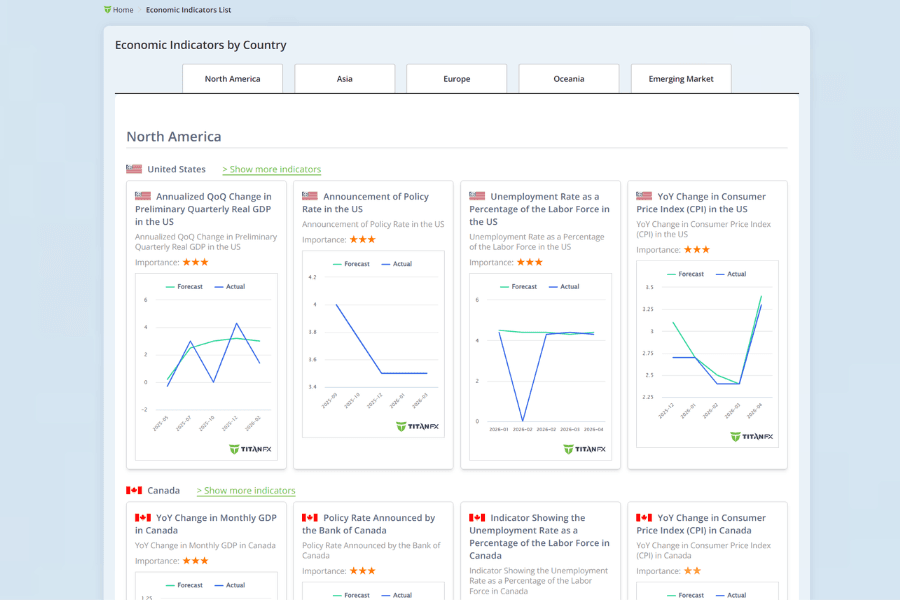Click the Canada flag next to Canada heading
900x600 pixels.
(134, 490)
